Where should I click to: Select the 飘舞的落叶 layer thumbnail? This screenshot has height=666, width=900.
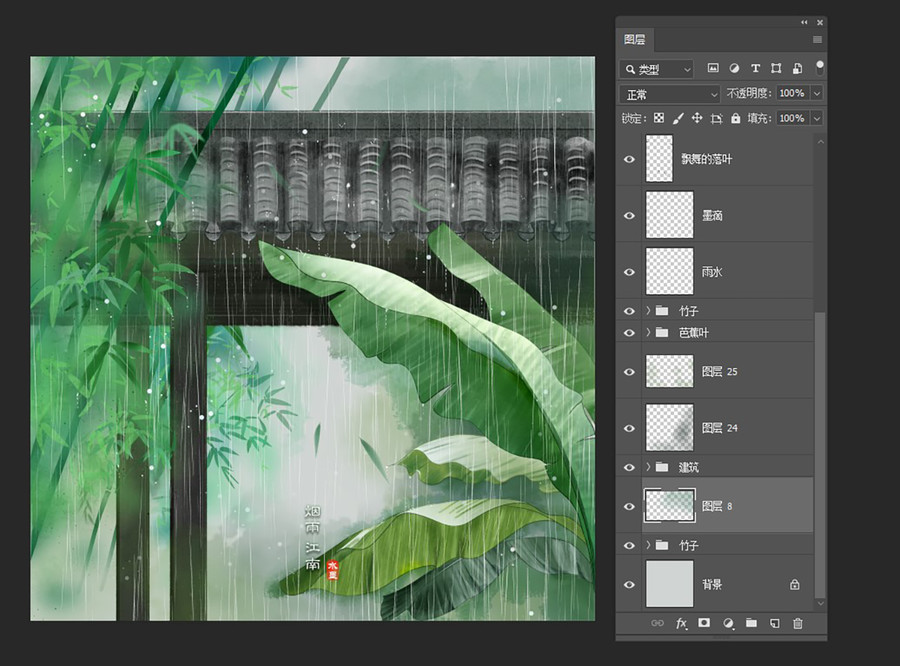pyautogui.click(x=659, y=158)
